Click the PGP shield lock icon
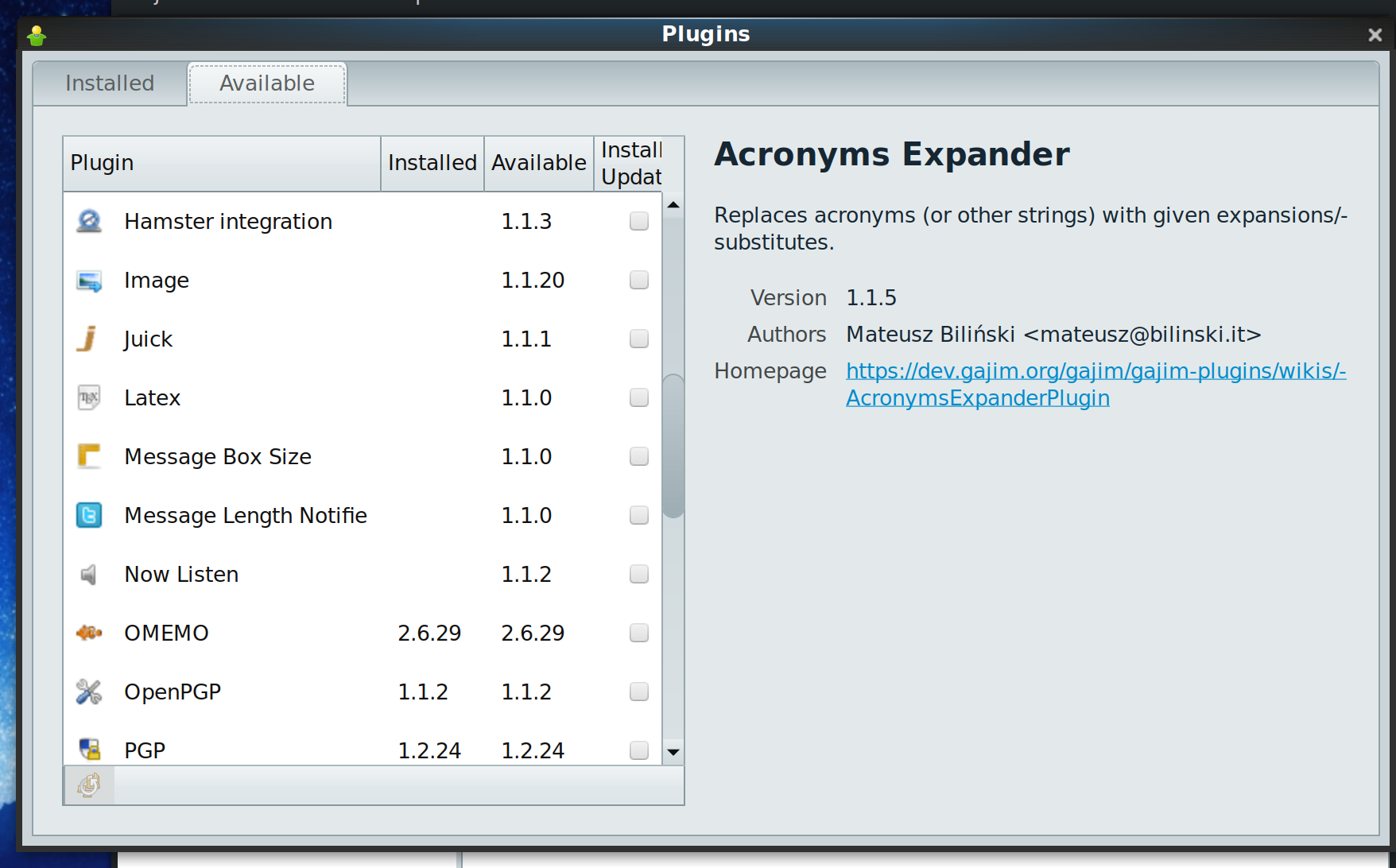The height and width of the screenshot is (868, 1396). 89,750
